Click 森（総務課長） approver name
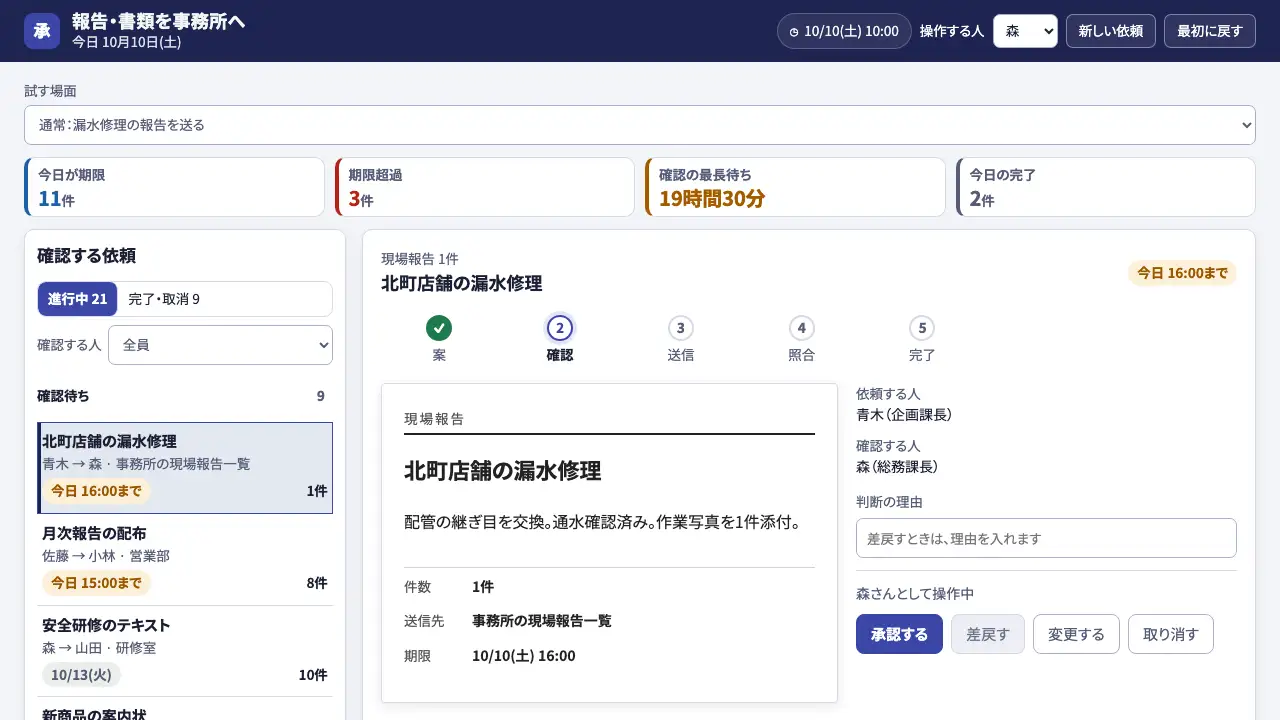The width and height of the screenshot is (1280, 720). point(897,467)
